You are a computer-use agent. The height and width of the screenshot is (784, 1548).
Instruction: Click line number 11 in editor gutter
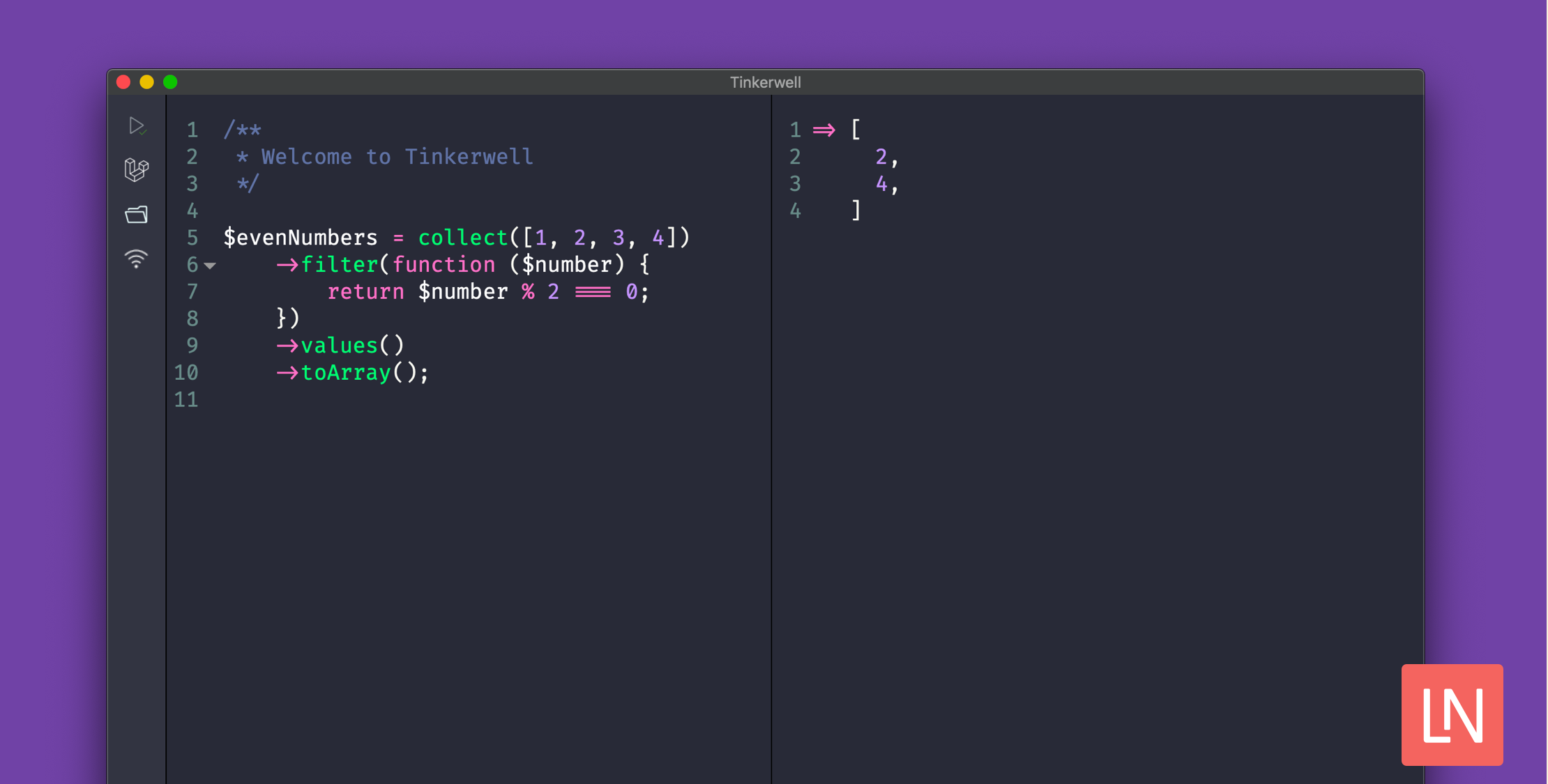click(186, 400)
